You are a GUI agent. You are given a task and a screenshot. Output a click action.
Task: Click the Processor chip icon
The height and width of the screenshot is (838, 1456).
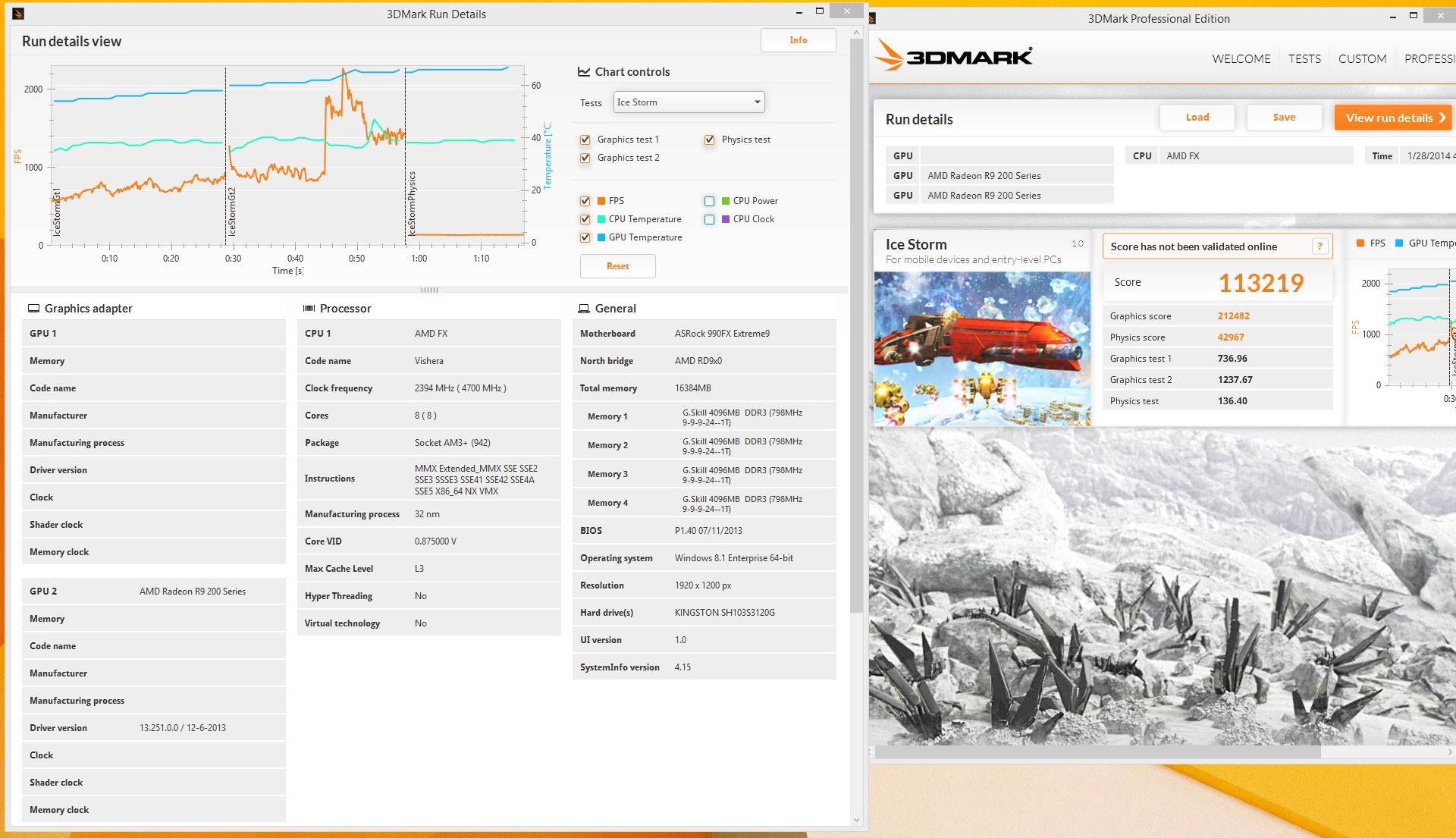coord(309,309)
